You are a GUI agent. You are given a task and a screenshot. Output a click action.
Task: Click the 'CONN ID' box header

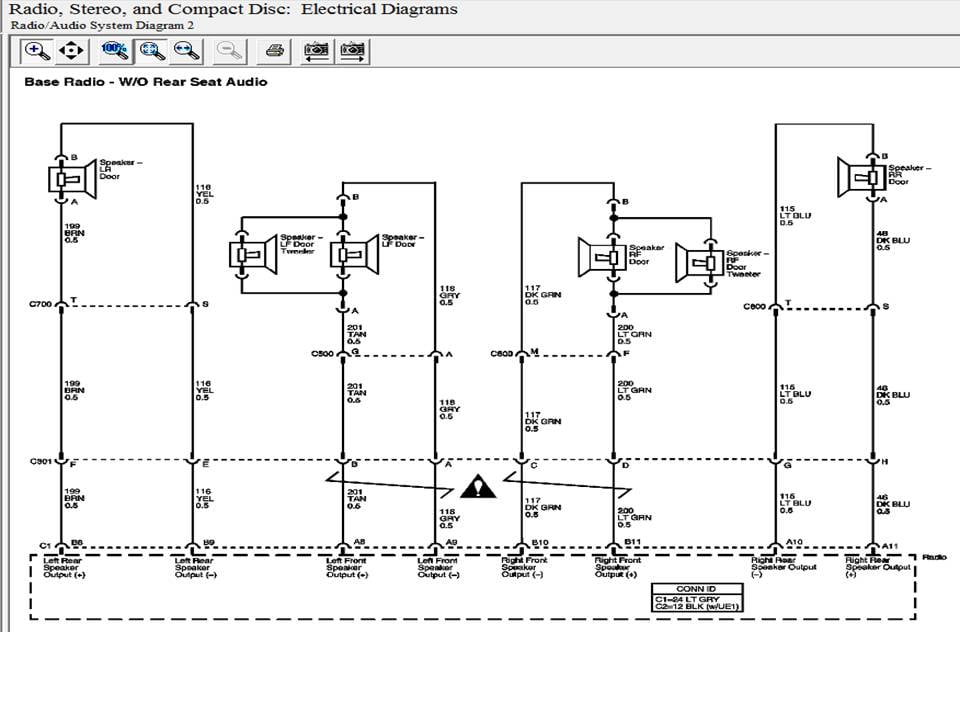pos(696,588)
